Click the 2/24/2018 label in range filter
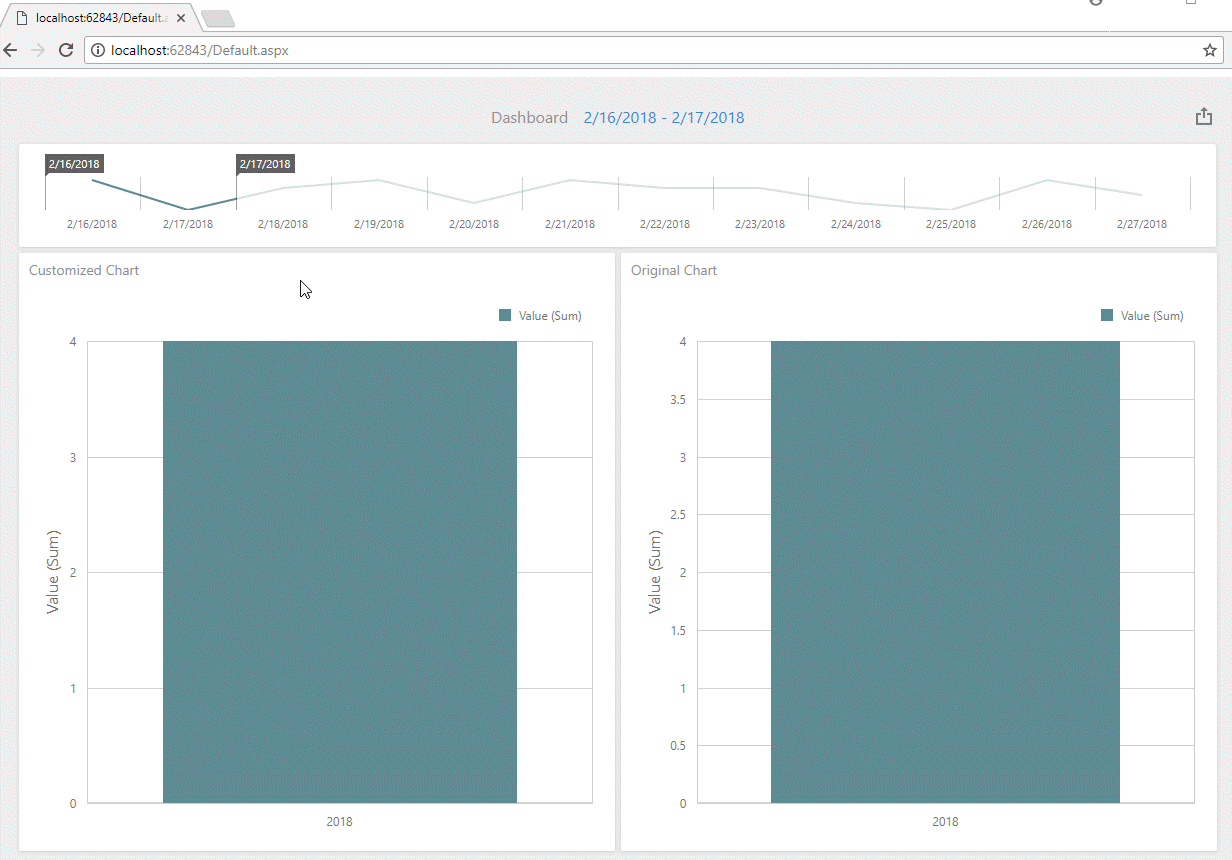This screenshot has height=860, width=1232. coord(856,224)
